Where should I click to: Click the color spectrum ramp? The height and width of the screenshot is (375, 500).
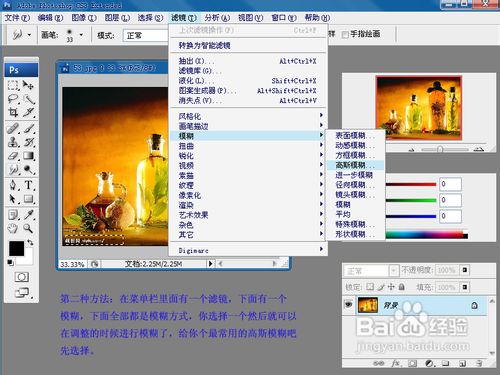pos(427,235)
